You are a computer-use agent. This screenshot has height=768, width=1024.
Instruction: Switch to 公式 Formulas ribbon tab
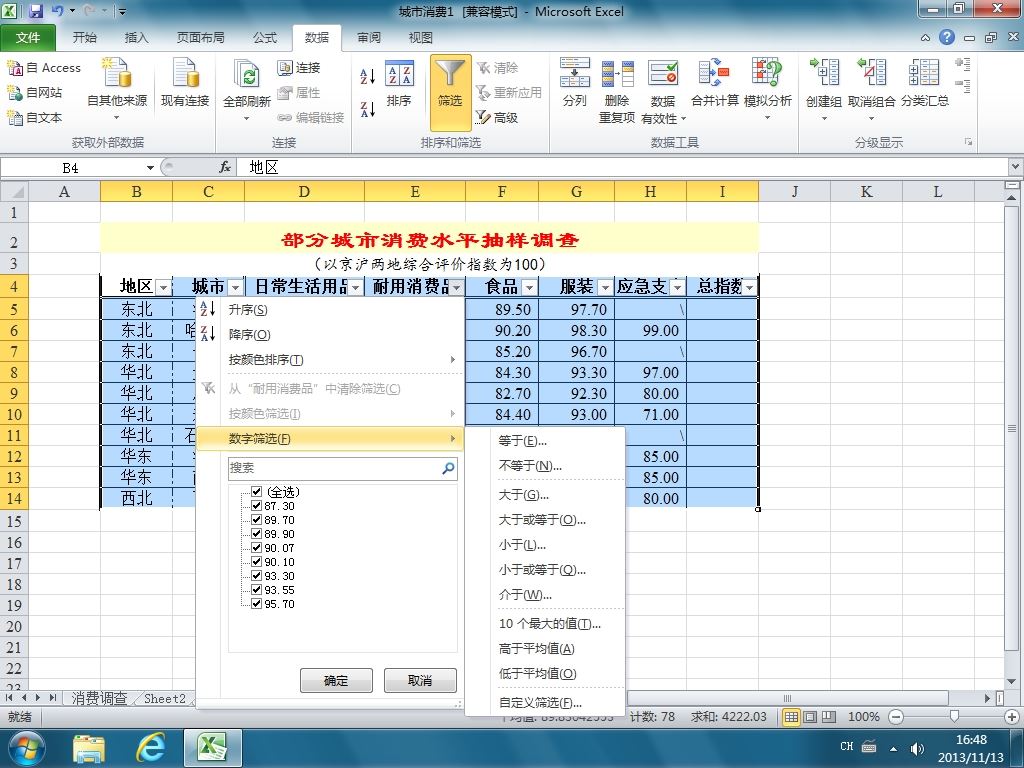(x=265, y=38)
